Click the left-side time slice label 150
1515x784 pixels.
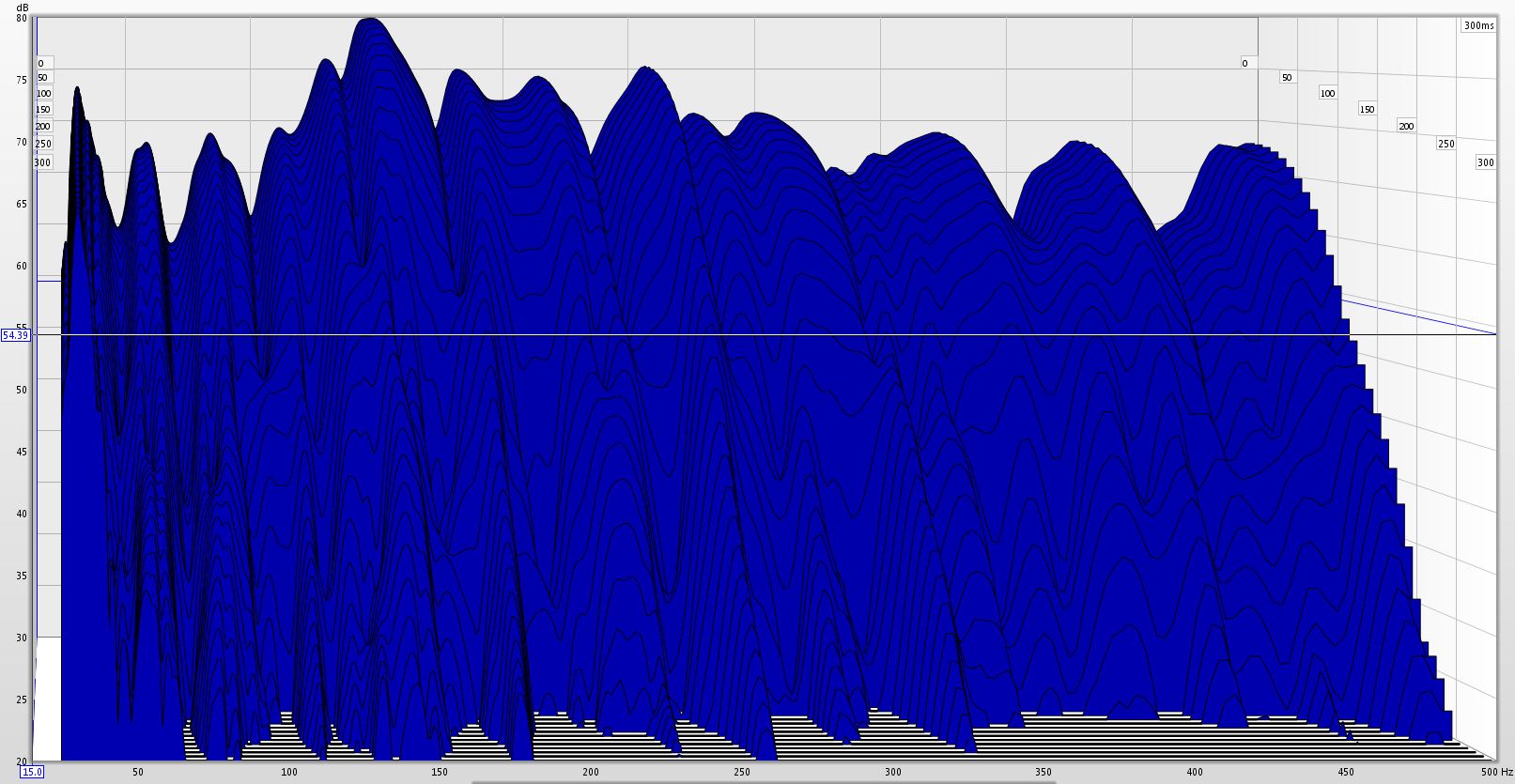pos(43,110)
